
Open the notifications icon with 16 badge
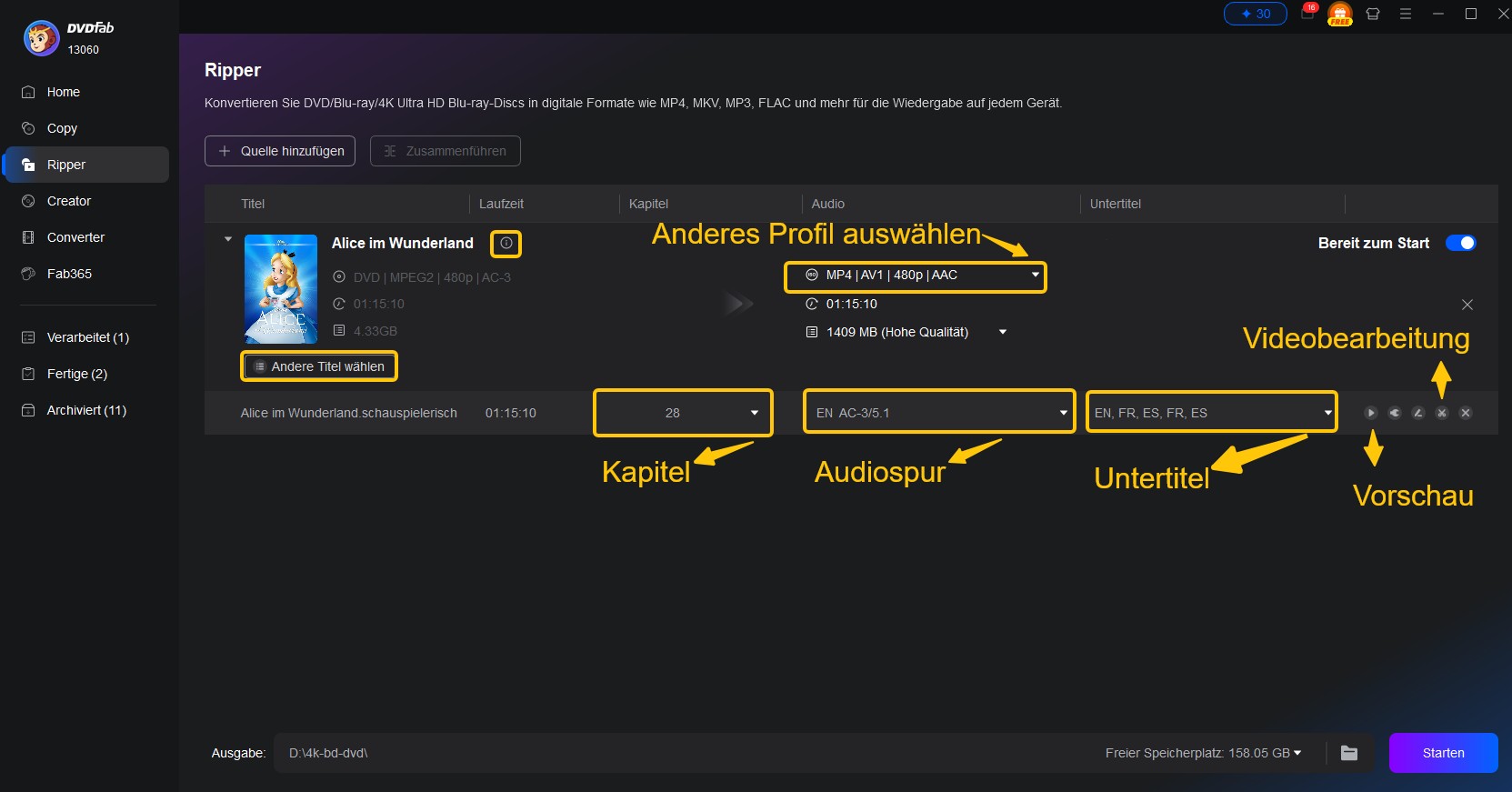(x=1308, y=13)
